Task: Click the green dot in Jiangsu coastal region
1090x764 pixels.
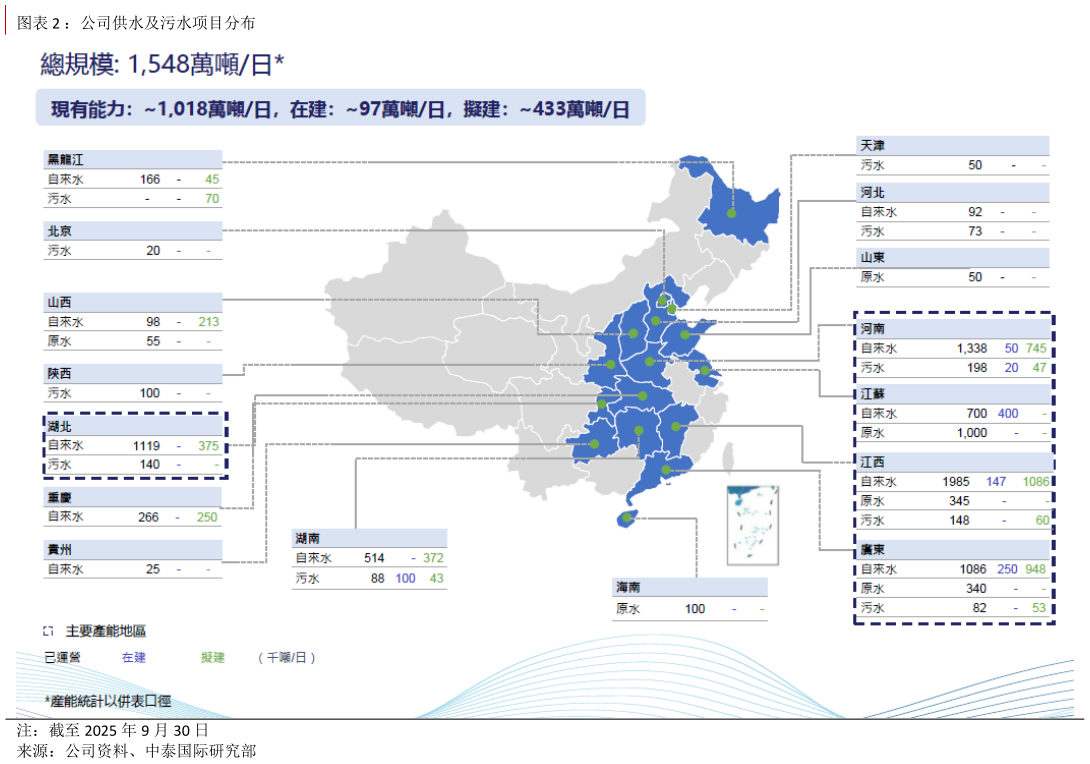Action: [x=703, y=372]
